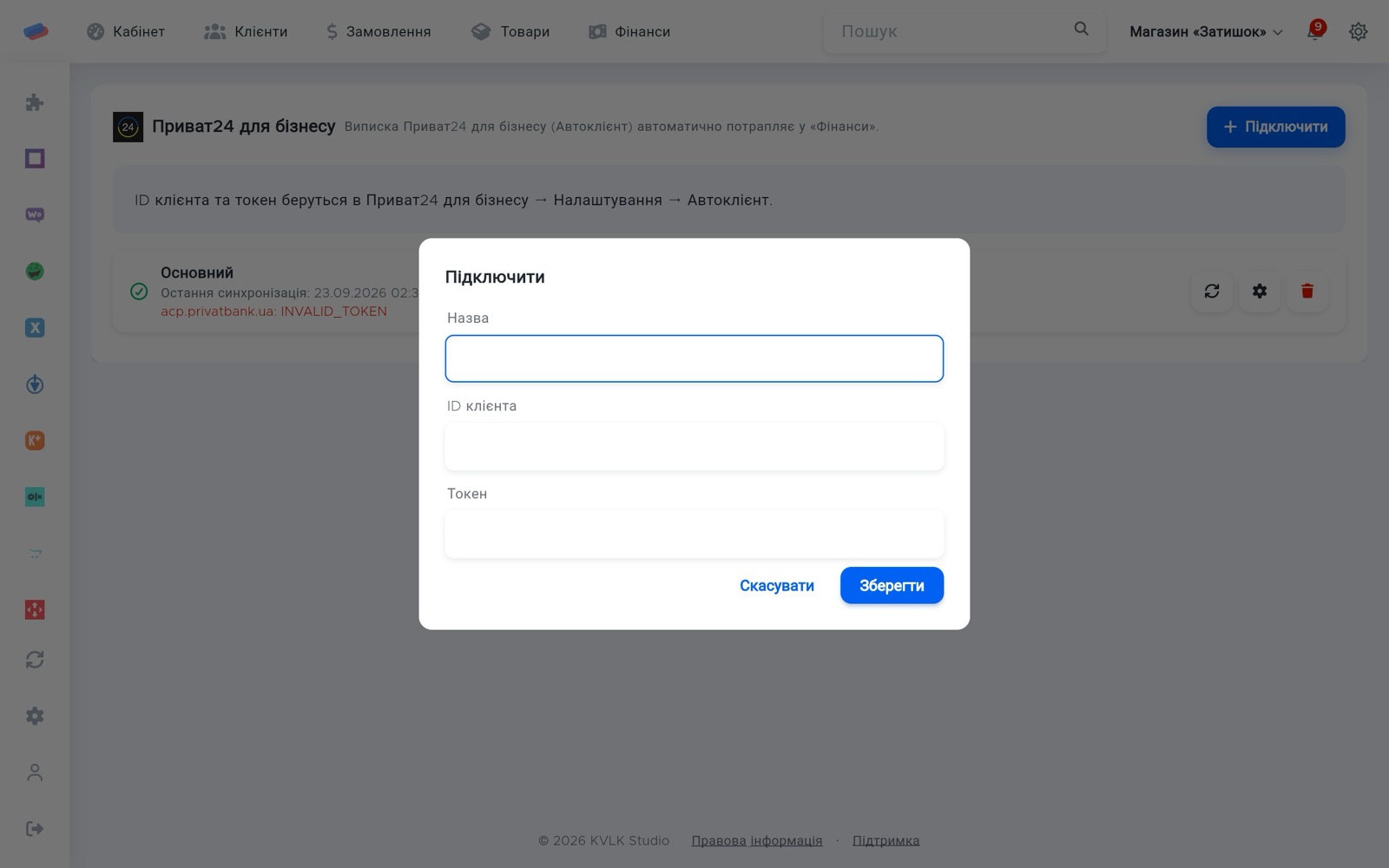The image size is (1389, 868).
Task: Click the Основний account name
Action: click(197, 273)
